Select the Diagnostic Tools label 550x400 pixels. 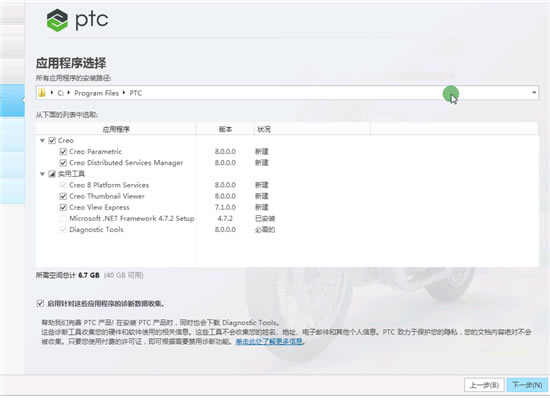[x=96, y=230]
